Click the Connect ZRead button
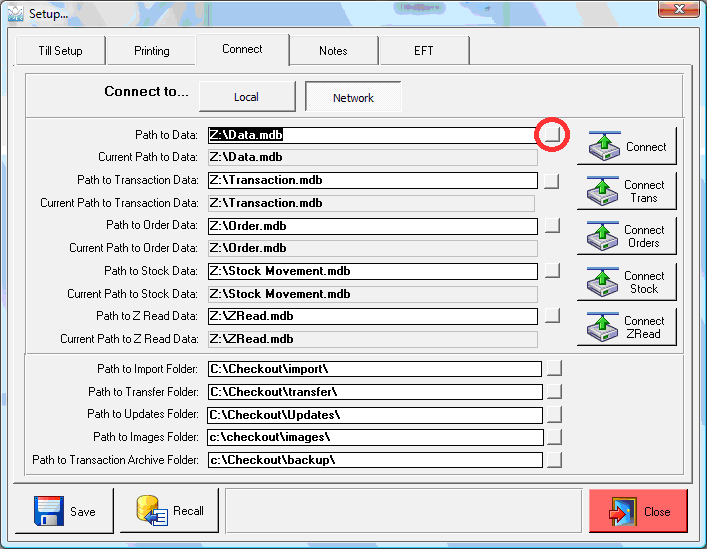The image size is (707, 549). click(627, 327)
